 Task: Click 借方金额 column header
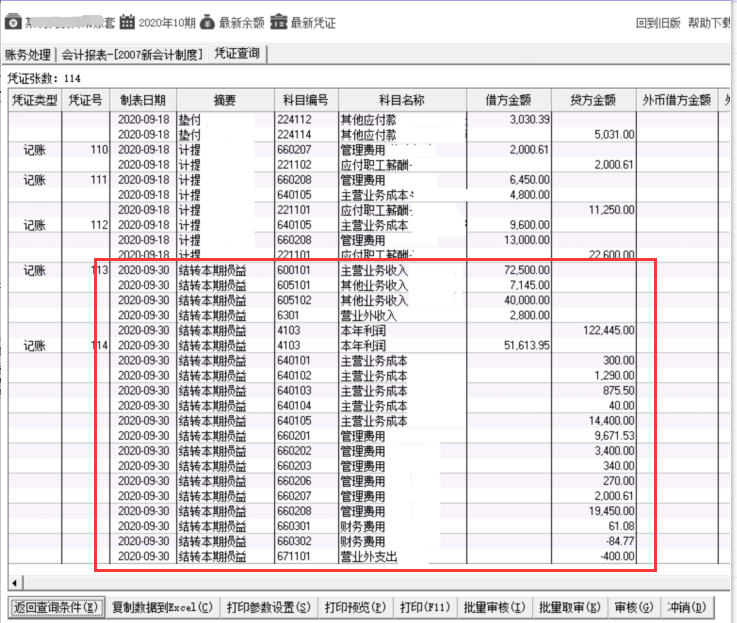click(x=509, y=100)
